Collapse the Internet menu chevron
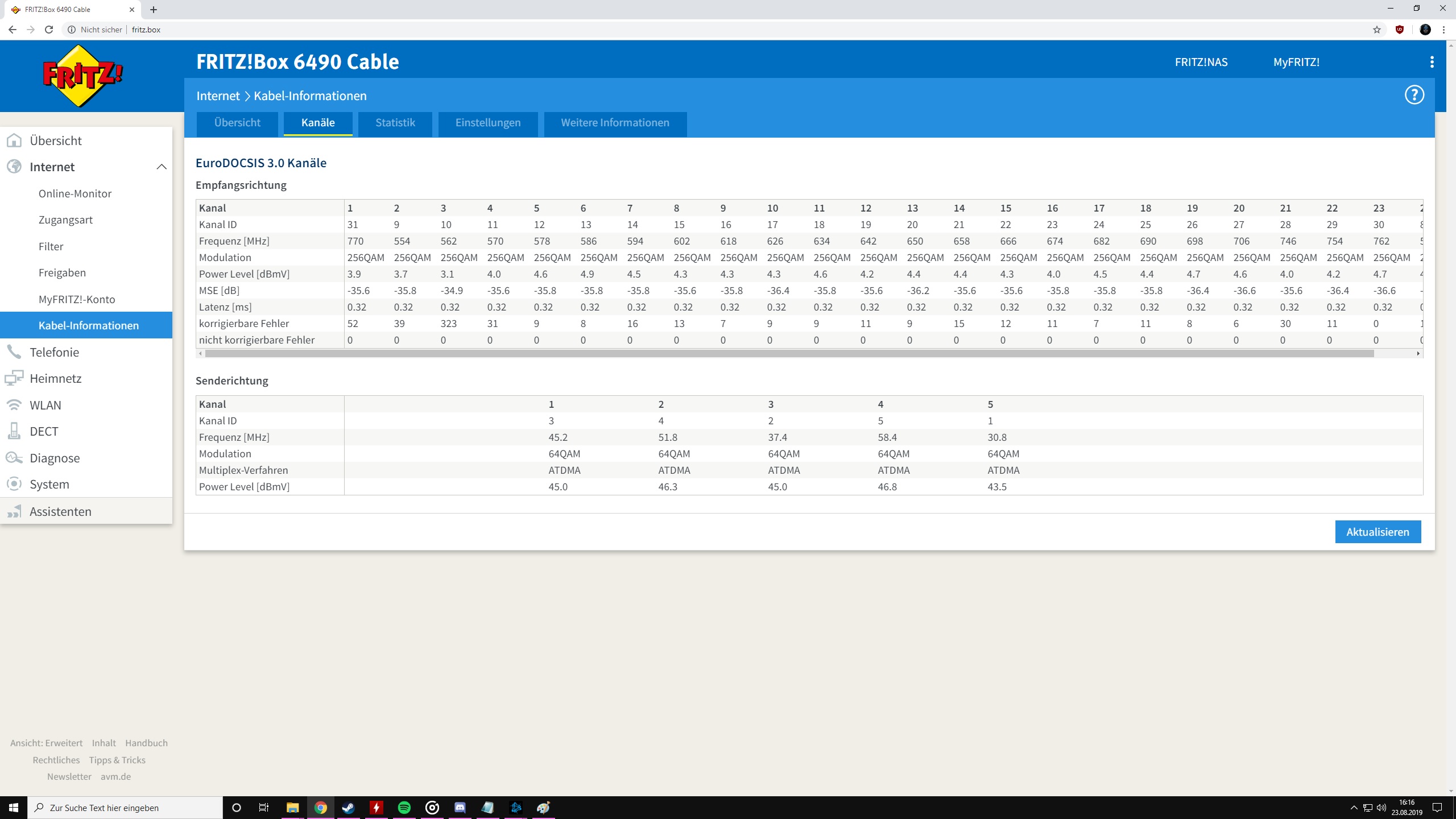The image size is (1456, 819). coord(162,167)
